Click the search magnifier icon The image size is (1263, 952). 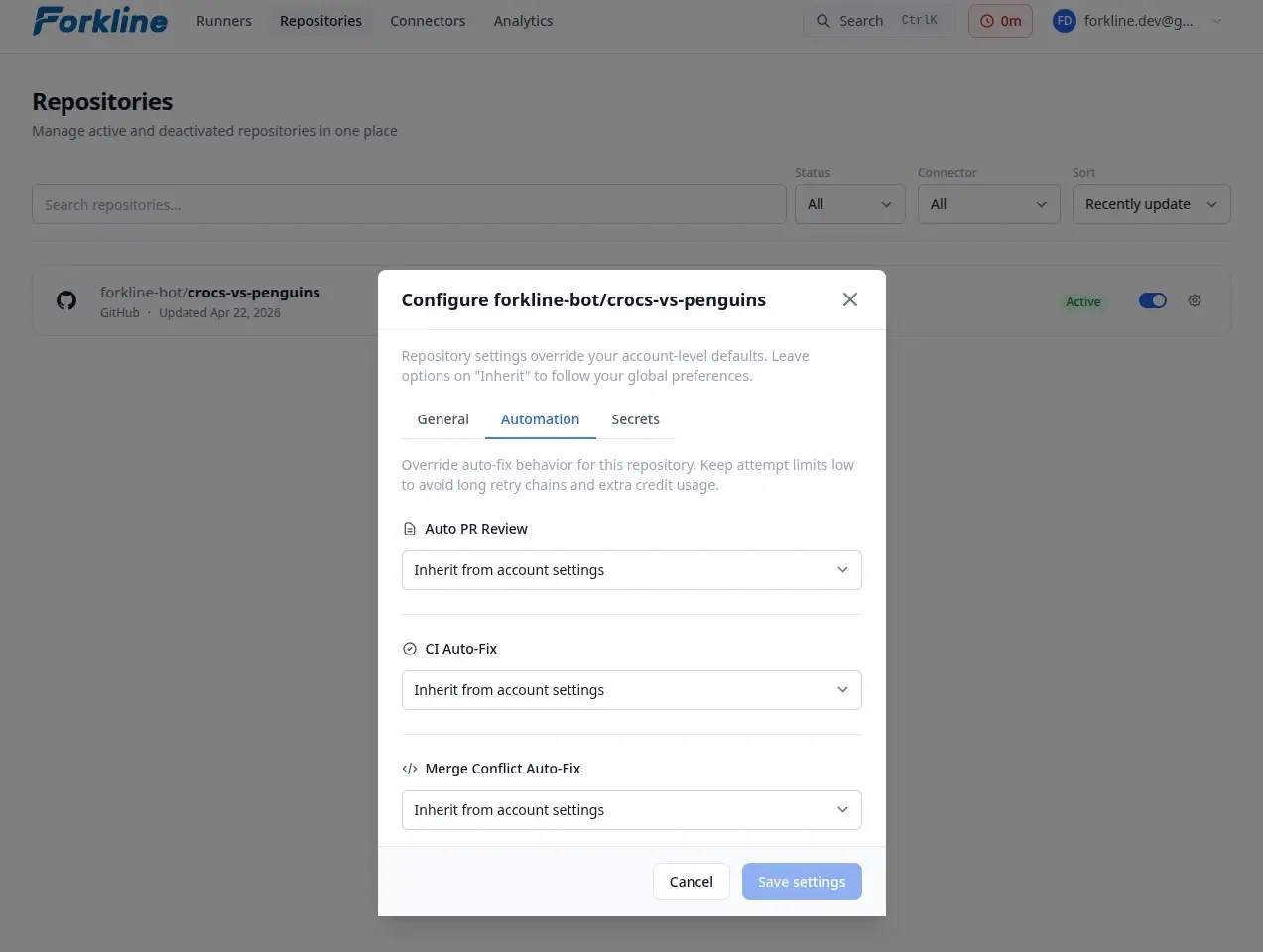pyautogui.click(x=823, y=21)
